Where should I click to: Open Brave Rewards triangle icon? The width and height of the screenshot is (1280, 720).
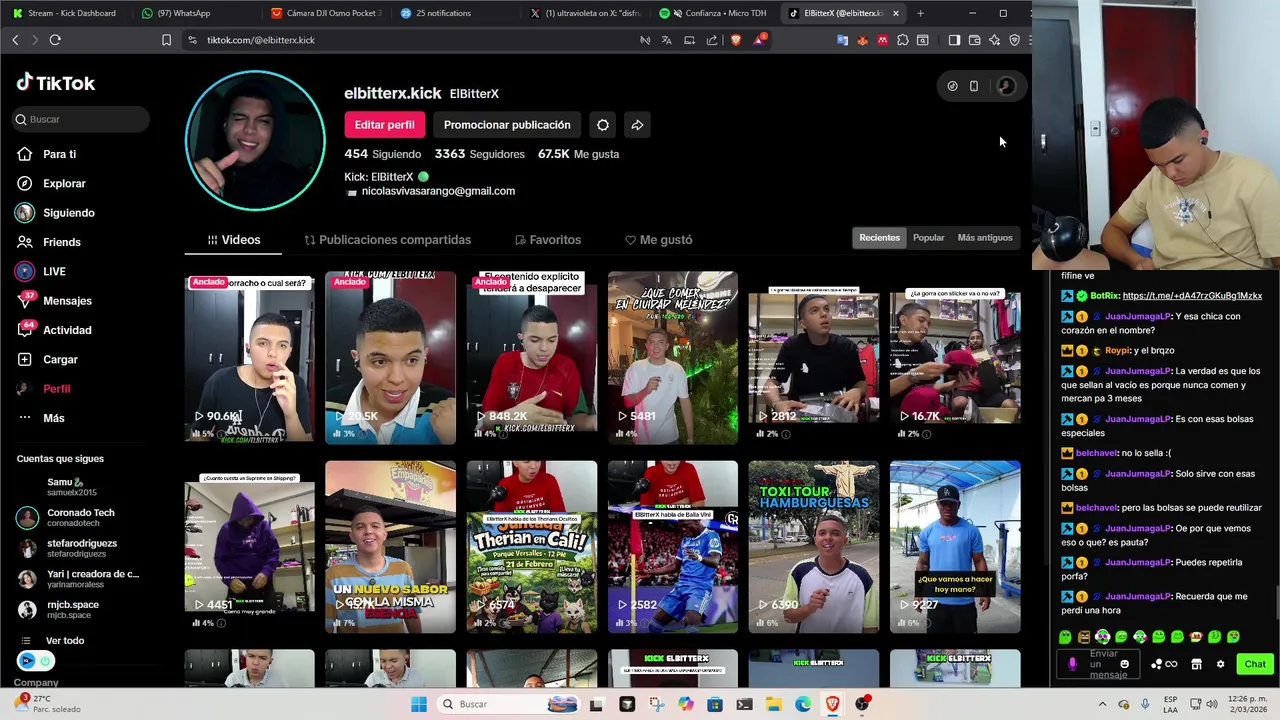coord(760,40)
